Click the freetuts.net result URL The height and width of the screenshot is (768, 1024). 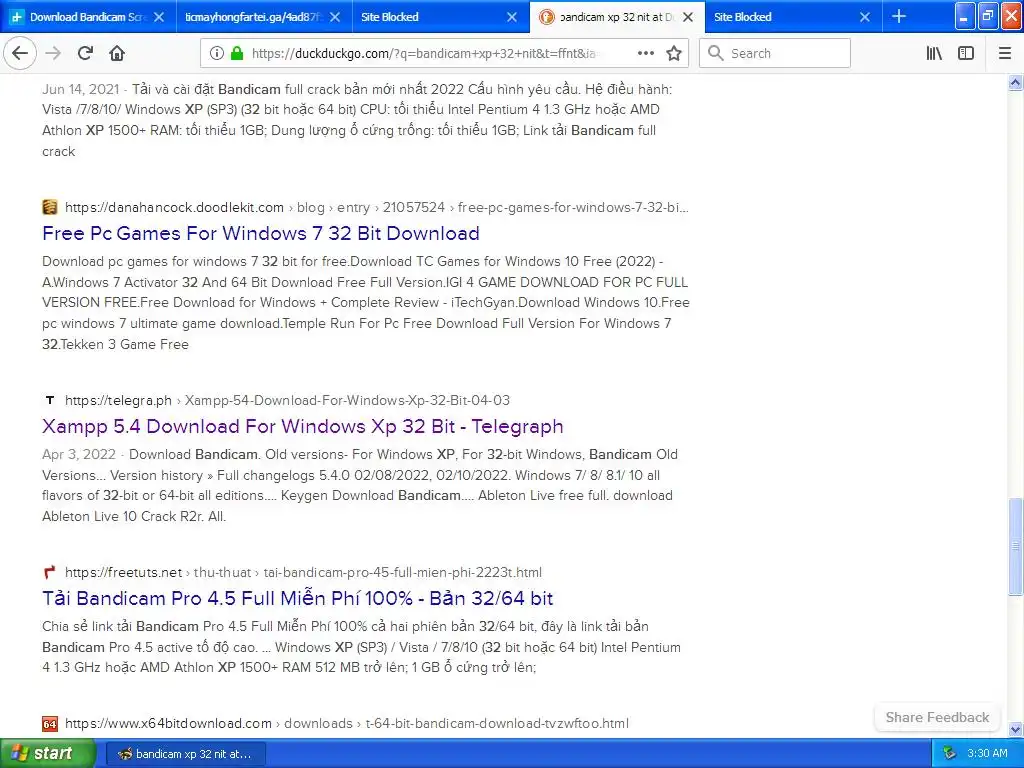[x=123, y=572]
